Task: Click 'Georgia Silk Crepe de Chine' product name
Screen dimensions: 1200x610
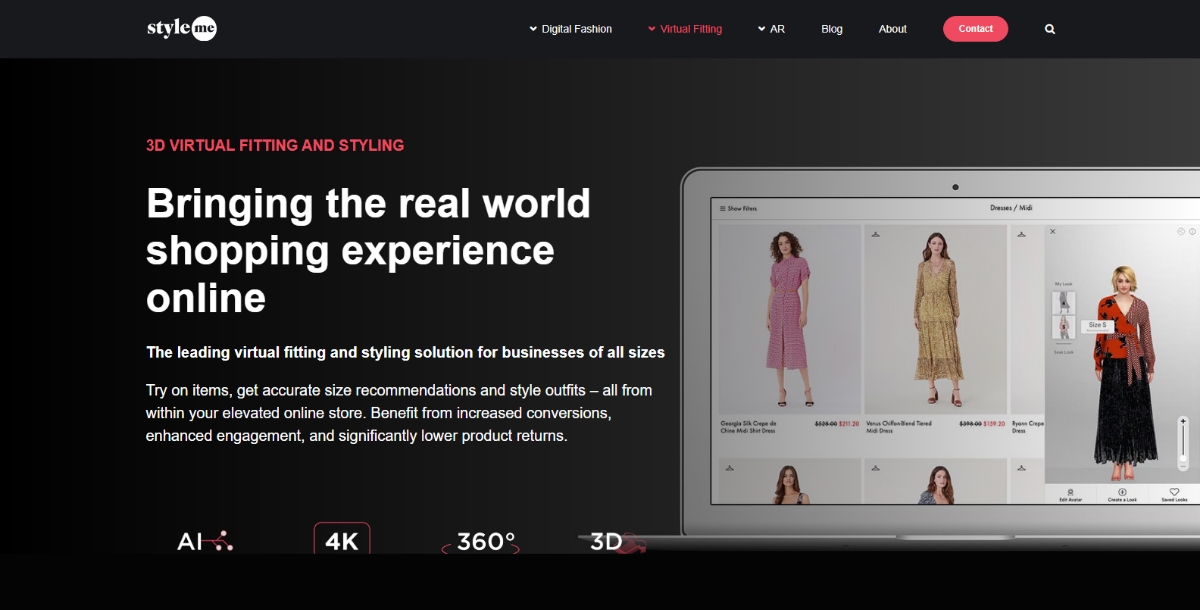Action: (748, 427)
